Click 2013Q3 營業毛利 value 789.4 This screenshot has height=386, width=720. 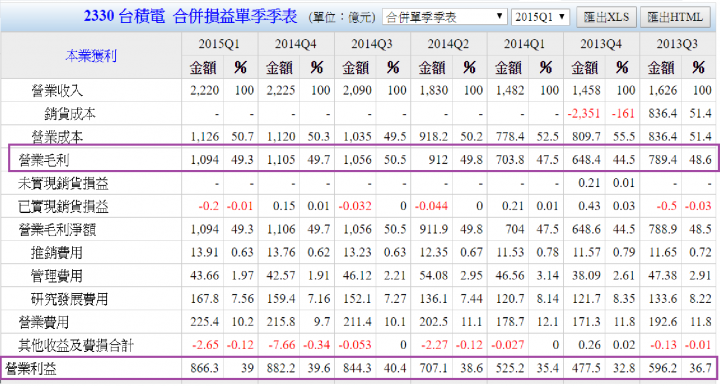(x=662, y=160)
